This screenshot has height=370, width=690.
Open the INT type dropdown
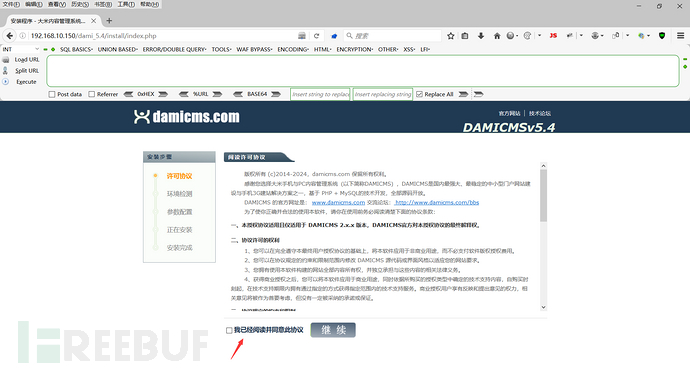click(21, 49)
